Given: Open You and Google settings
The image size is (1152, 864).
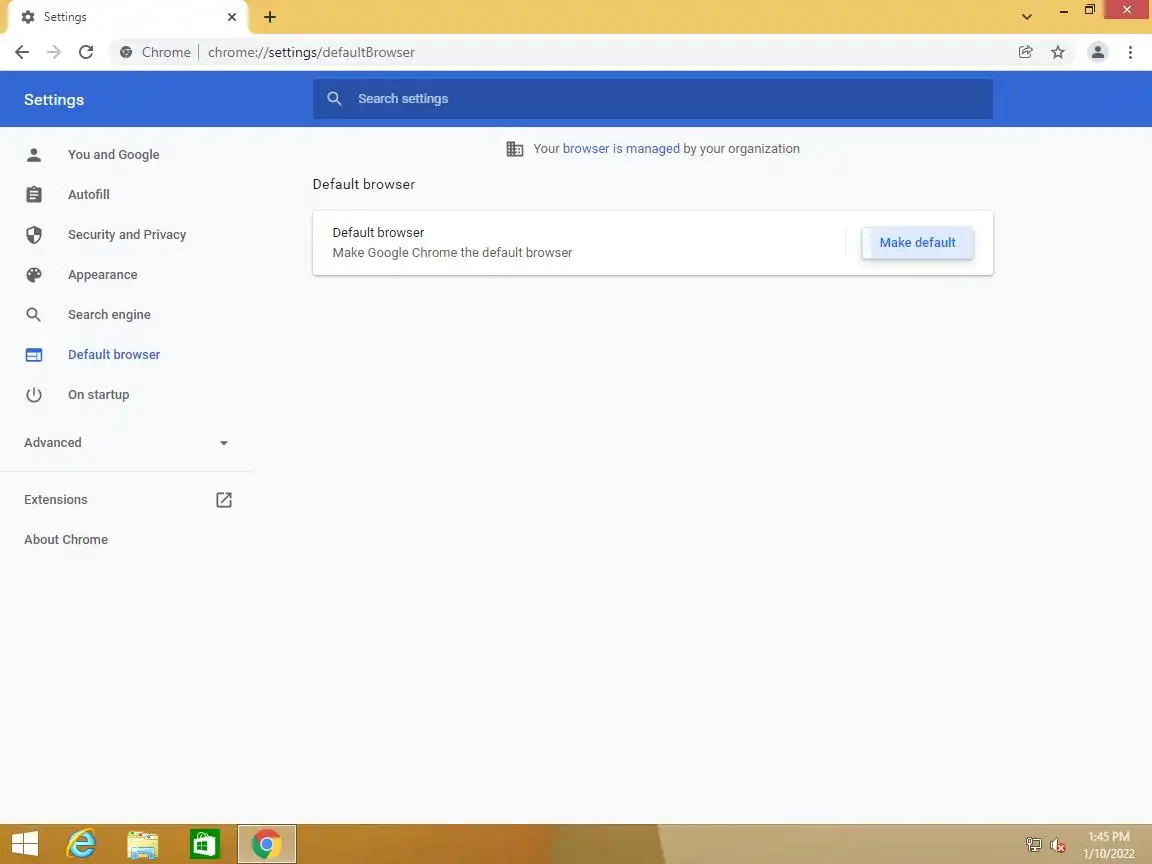Looking at the screenshot, I should point(114,154).
